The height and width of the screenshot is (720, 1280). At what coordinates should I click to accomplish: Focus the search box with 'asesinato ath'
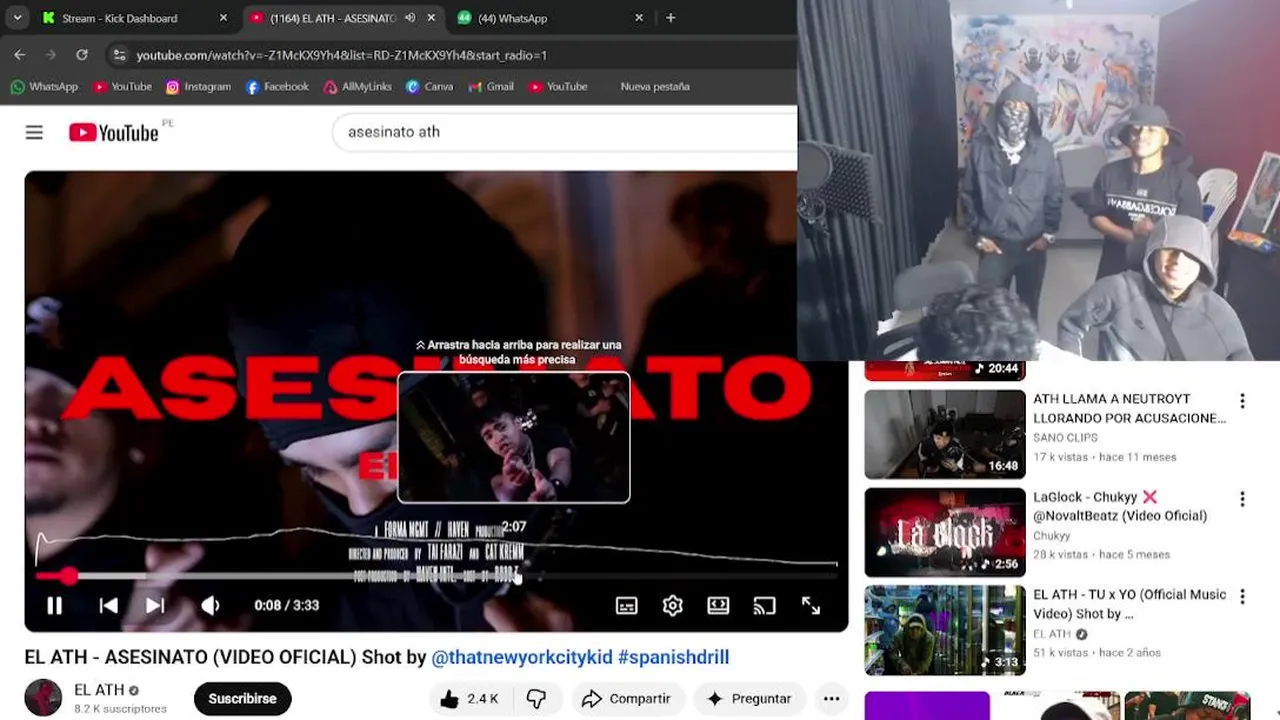click(565, 132)
